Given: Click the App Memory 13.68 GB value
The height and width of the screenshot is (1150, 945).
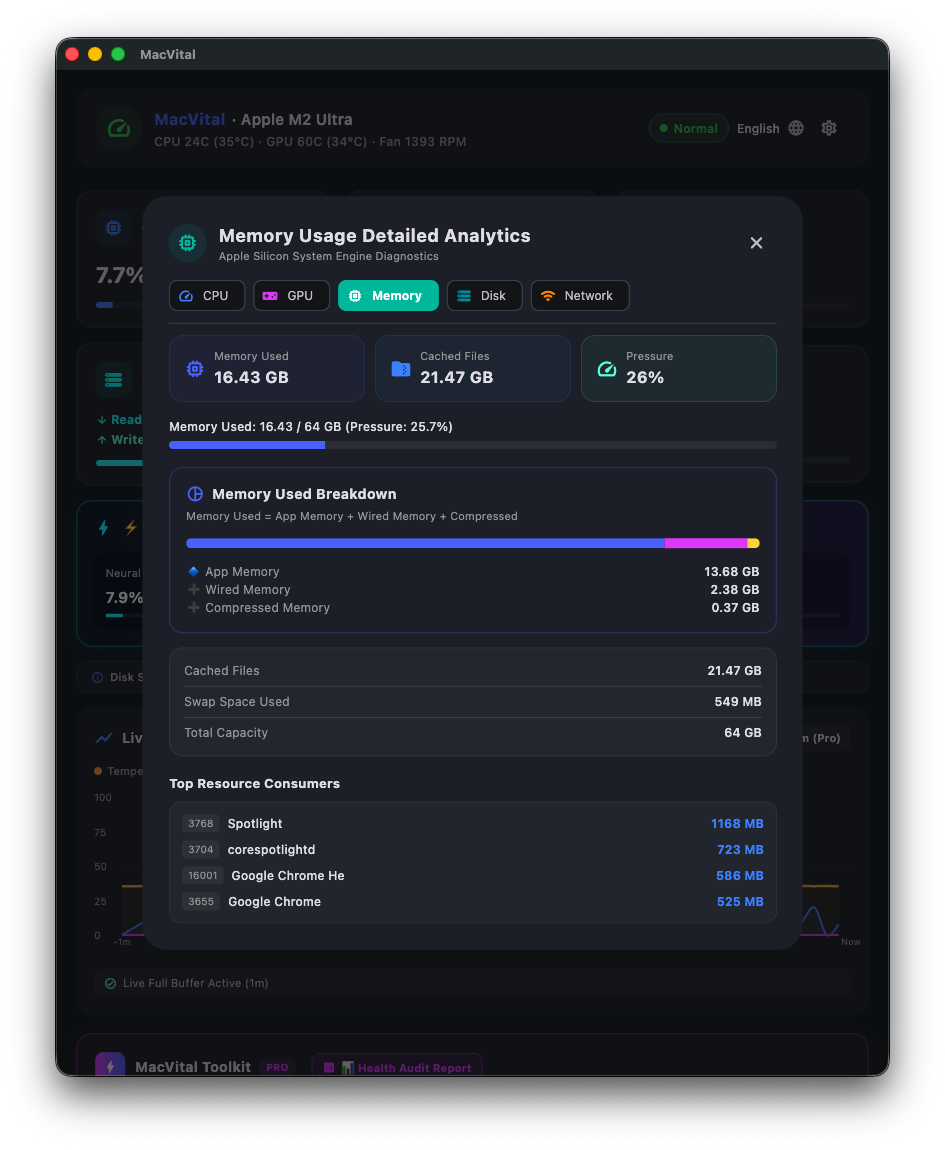Looking at the screenshot, I should click(x=731, y=571).
